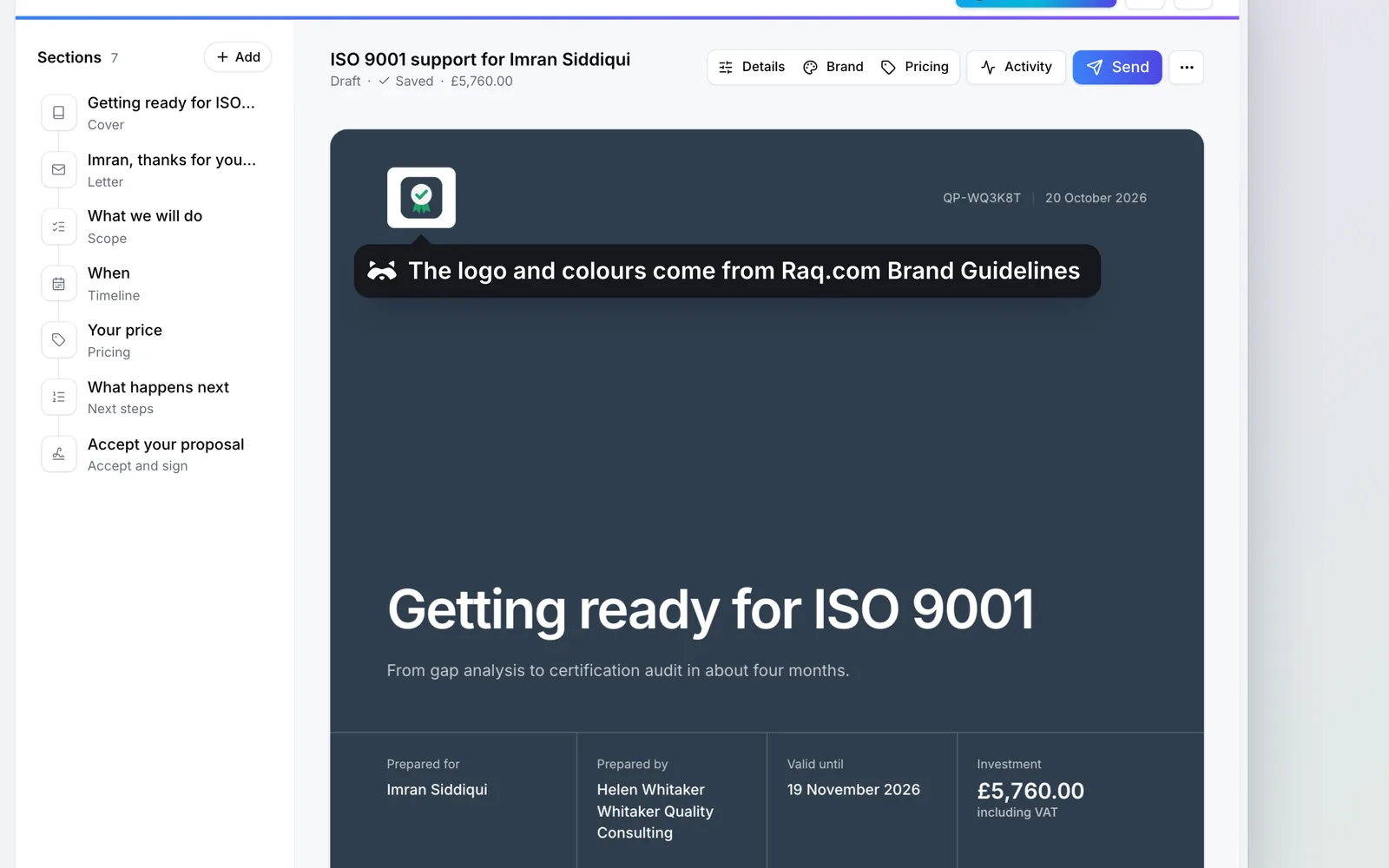Click the Scope checklist icon
This screenshot has height=868, width=1389.
click(58, 227)
